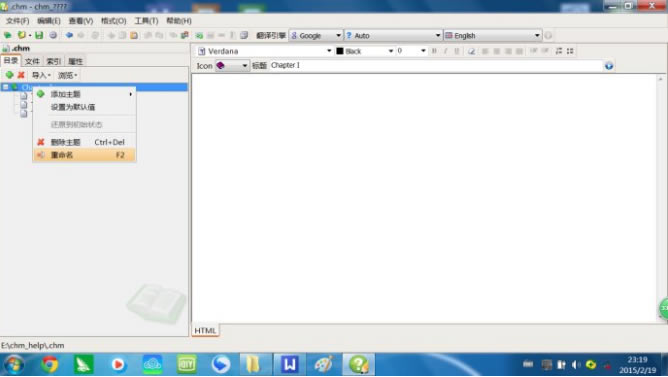The height and width of the screenshot is (377, 668).
Task: Click the green question-mark app on taskbar
Action: click(359, 365)
